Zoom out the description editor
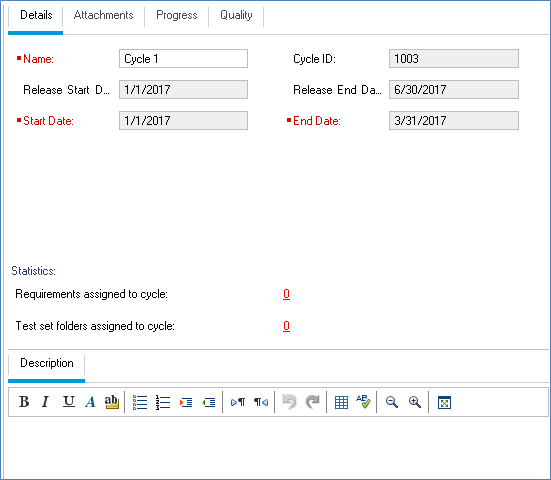Screen dimensions: 551x480 click(391, 402)
